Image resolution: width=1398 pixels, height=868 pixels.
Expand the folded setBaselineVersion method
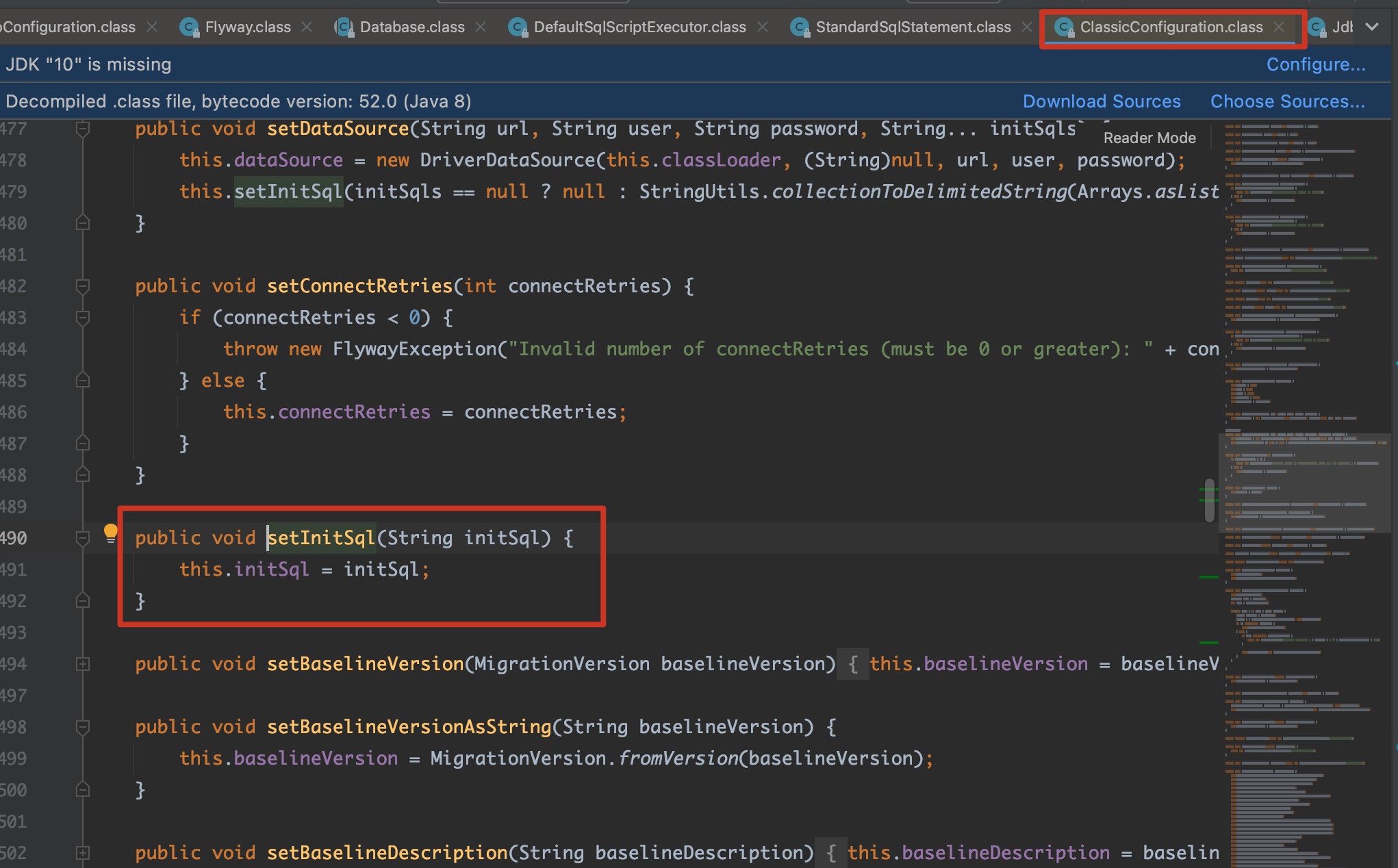pyautogui.click(x=83, y=664)
